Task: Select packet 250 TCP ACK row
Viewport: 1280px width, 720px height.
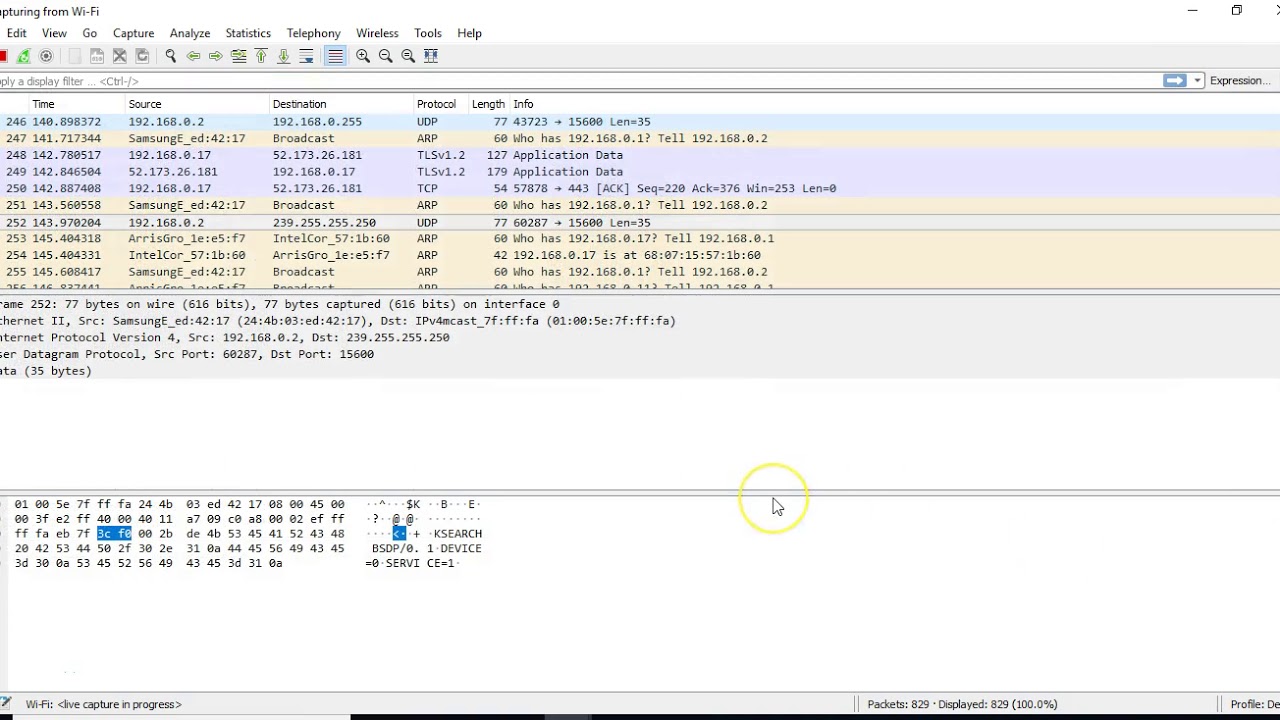Action: coord(640,189)
